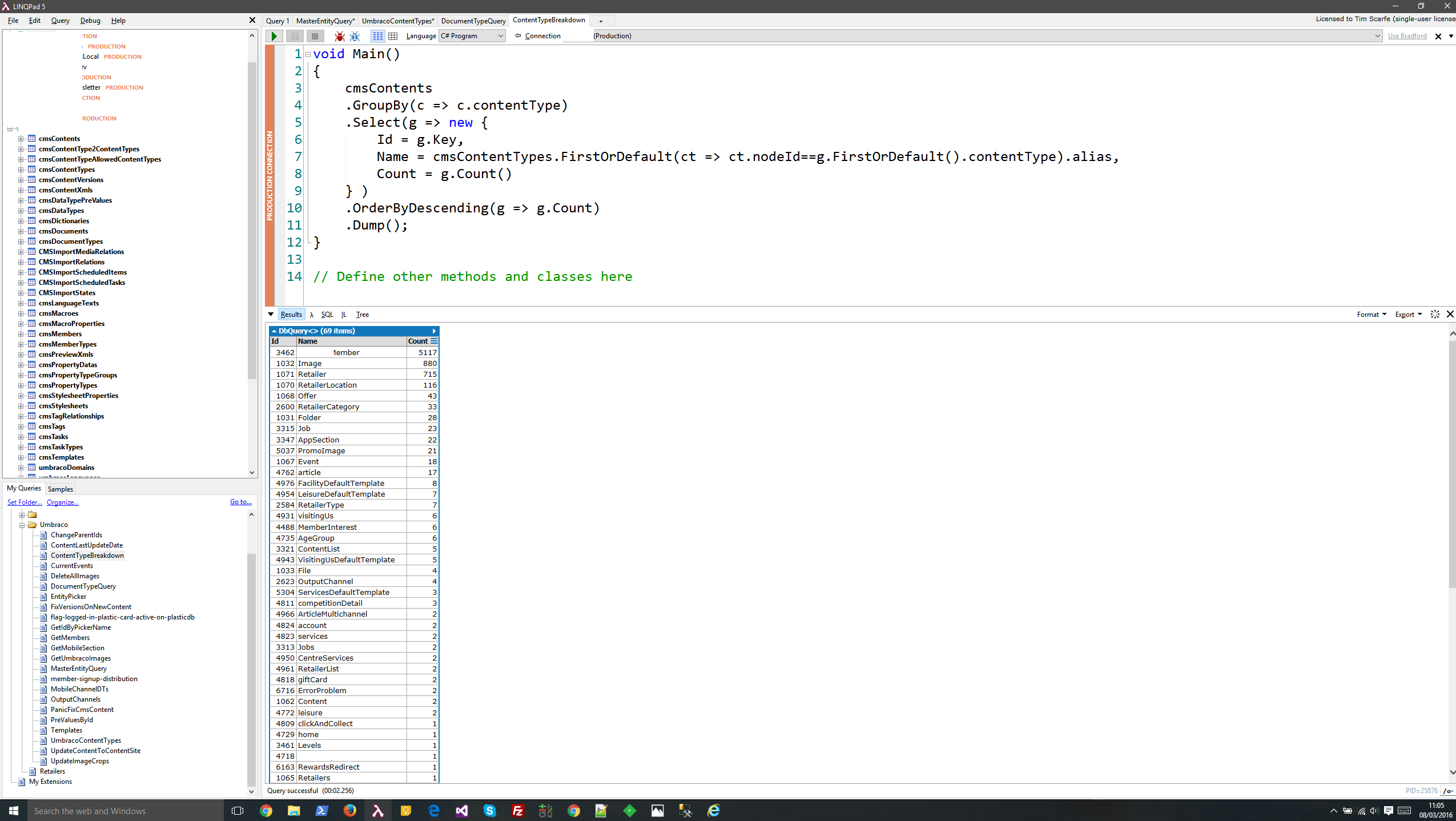Image resolution: width=1456 pixels, height=821 pixels.
Task: Open FileZilla from the taskbar
Action: point(518,811)
